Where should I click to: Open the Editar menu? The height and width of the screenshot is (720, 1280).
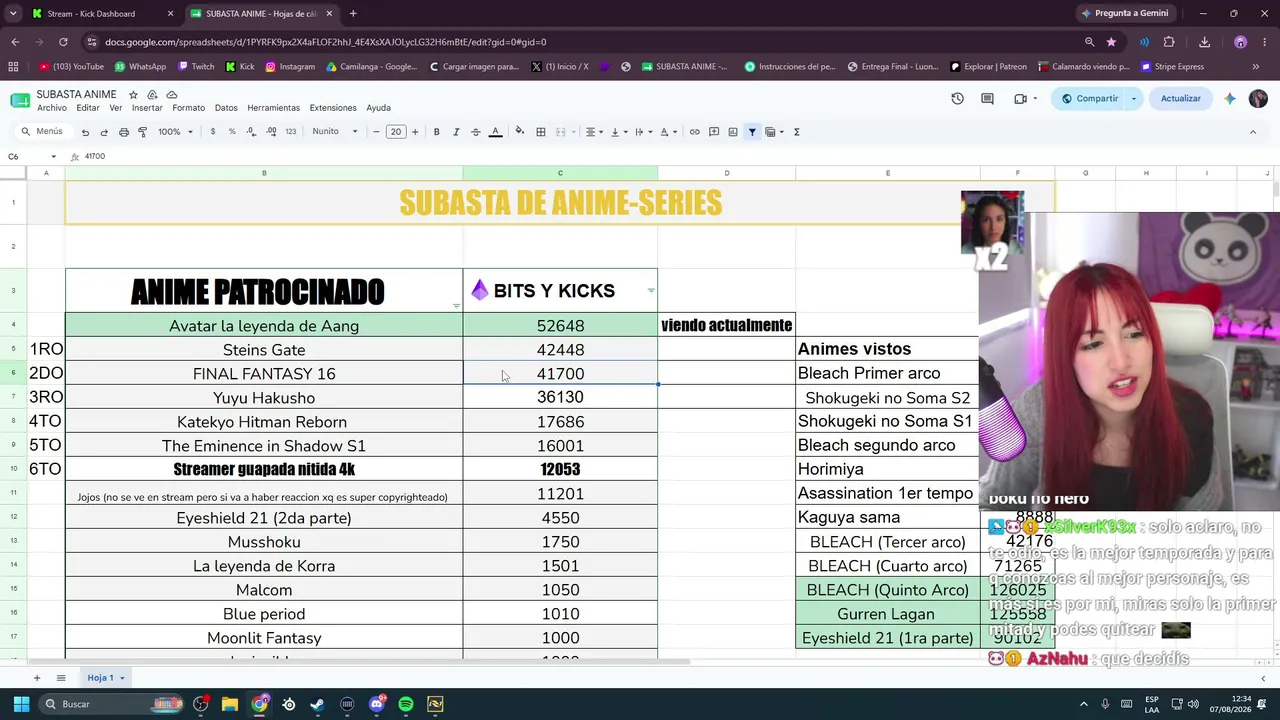pyautogui.click(x=88, y=108)
